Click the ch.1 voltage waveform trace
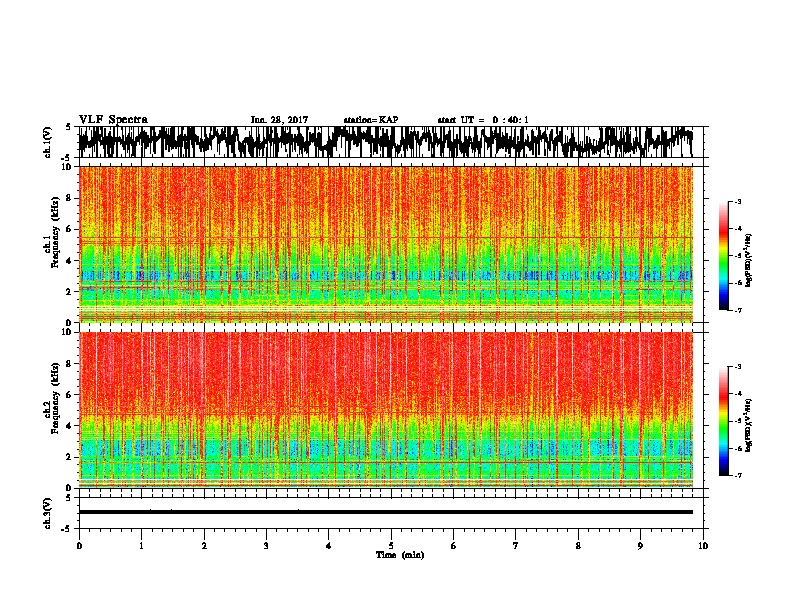The image size is (792, 612). (385, 142)
